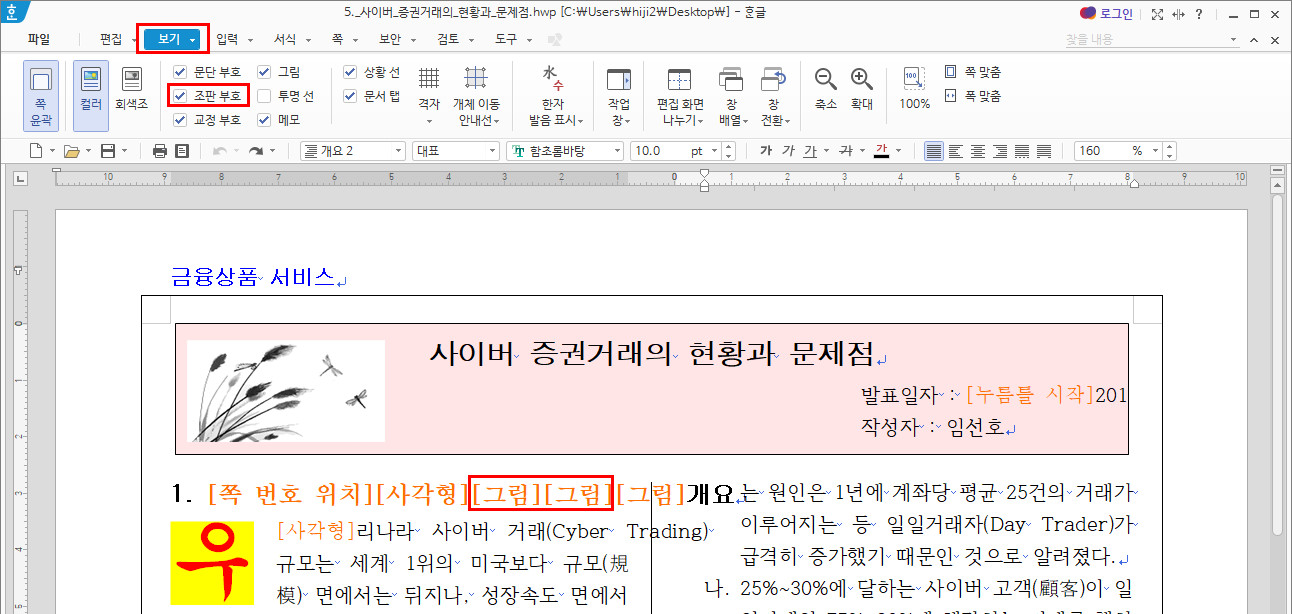Redo the last undone action
1292x614 pixels.
(256, 151)
